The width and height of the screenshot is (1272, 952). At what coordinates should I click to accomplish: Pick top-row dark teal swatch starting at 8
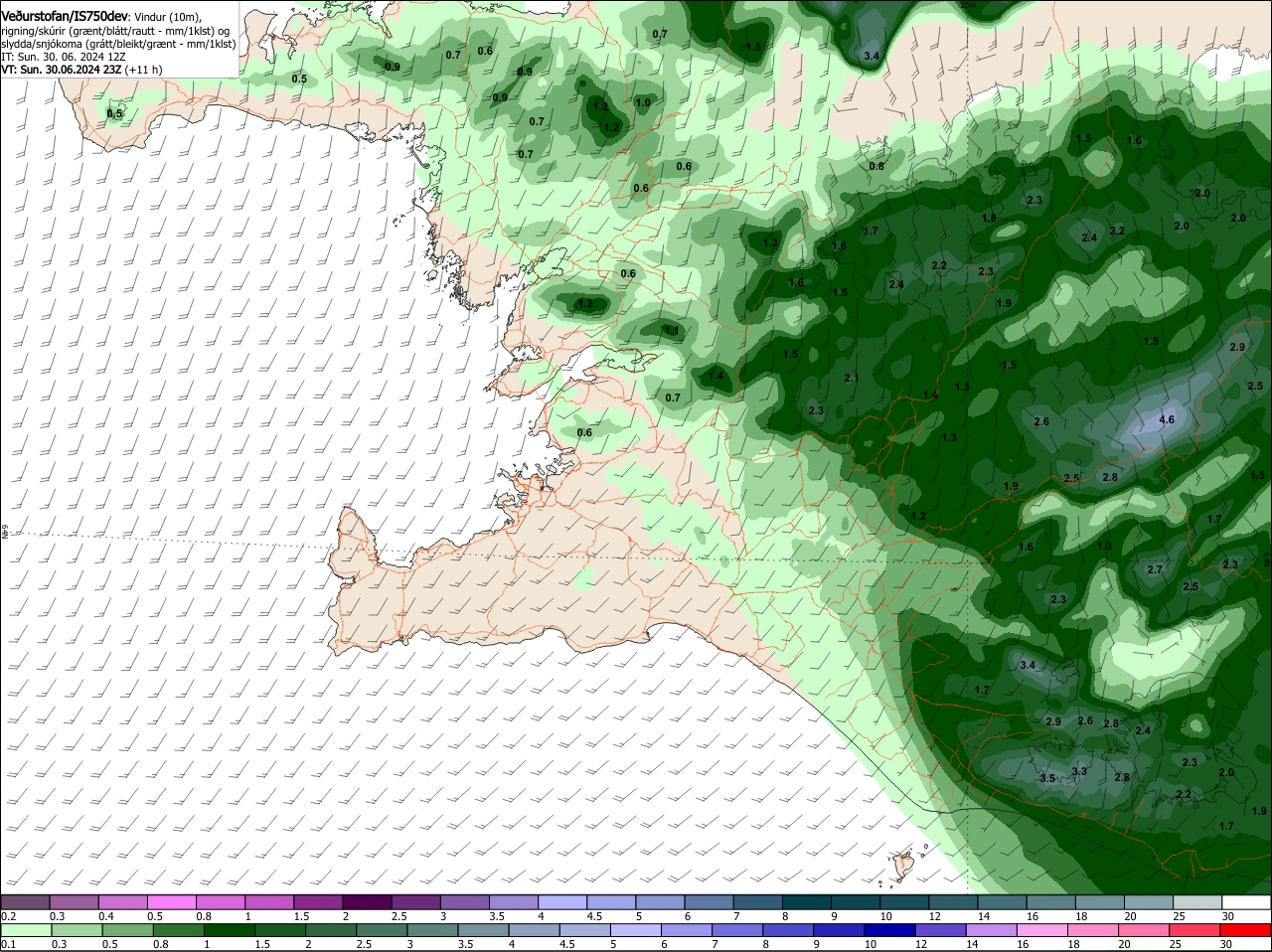click(807, 902)
